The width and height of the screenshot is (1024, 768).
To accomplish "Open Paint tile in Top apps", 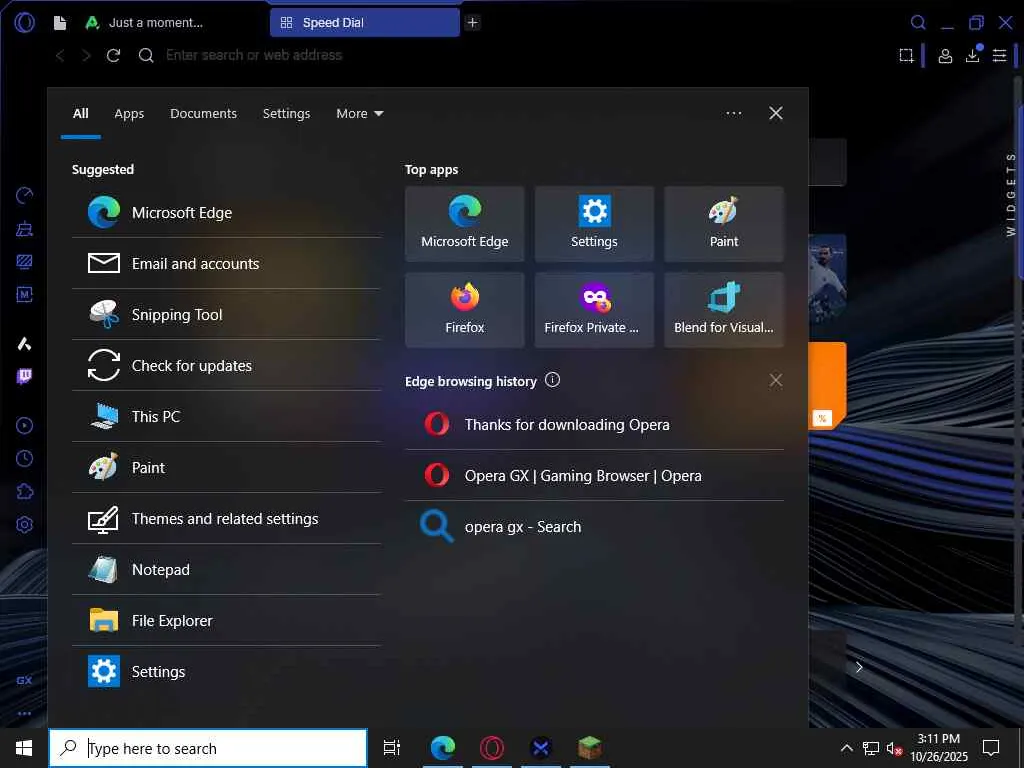I will click(x=724, y=224).
